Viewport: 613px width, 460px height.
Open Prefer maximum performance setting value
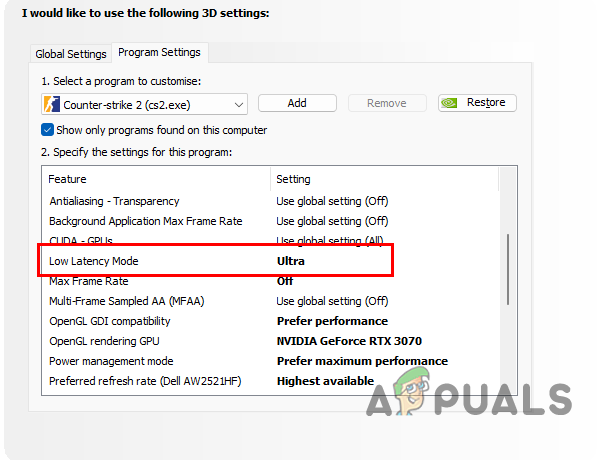point(362,361)
